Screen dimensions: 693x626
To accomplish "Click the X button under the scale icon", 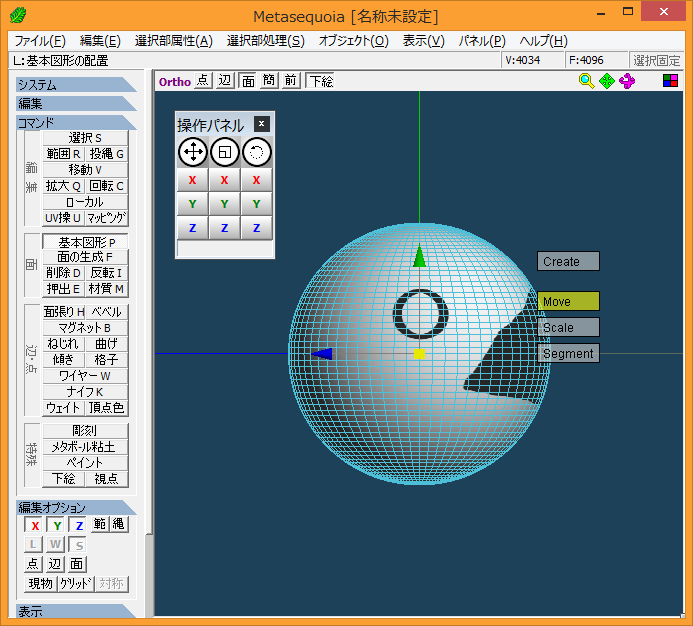I will [225, 180].
